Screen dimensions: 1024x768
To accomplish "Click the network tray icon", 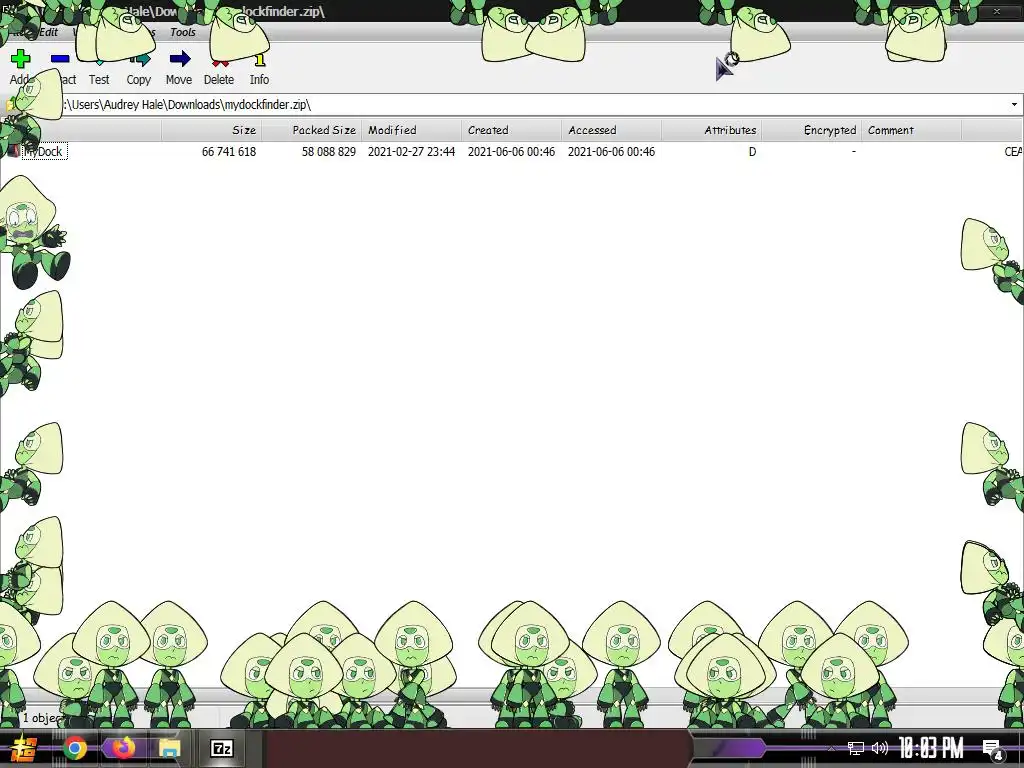I will click(x=856, y=748).
